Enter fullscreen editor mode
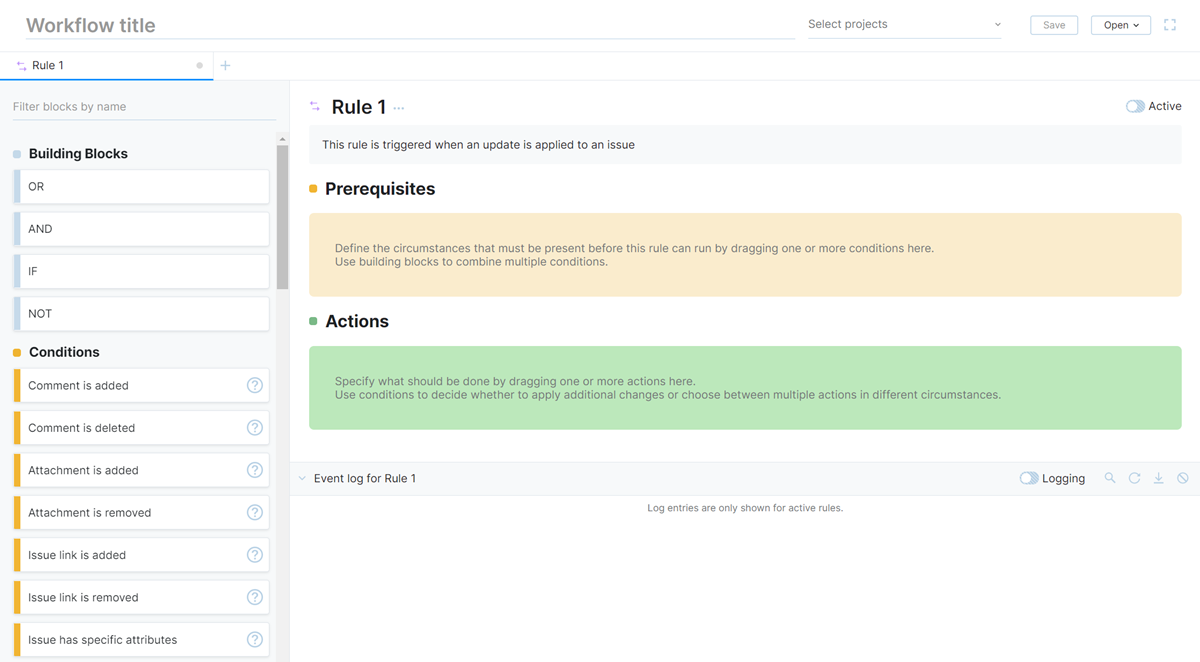This screenshot has width=1200, height=662. (x=1170, y=24)
